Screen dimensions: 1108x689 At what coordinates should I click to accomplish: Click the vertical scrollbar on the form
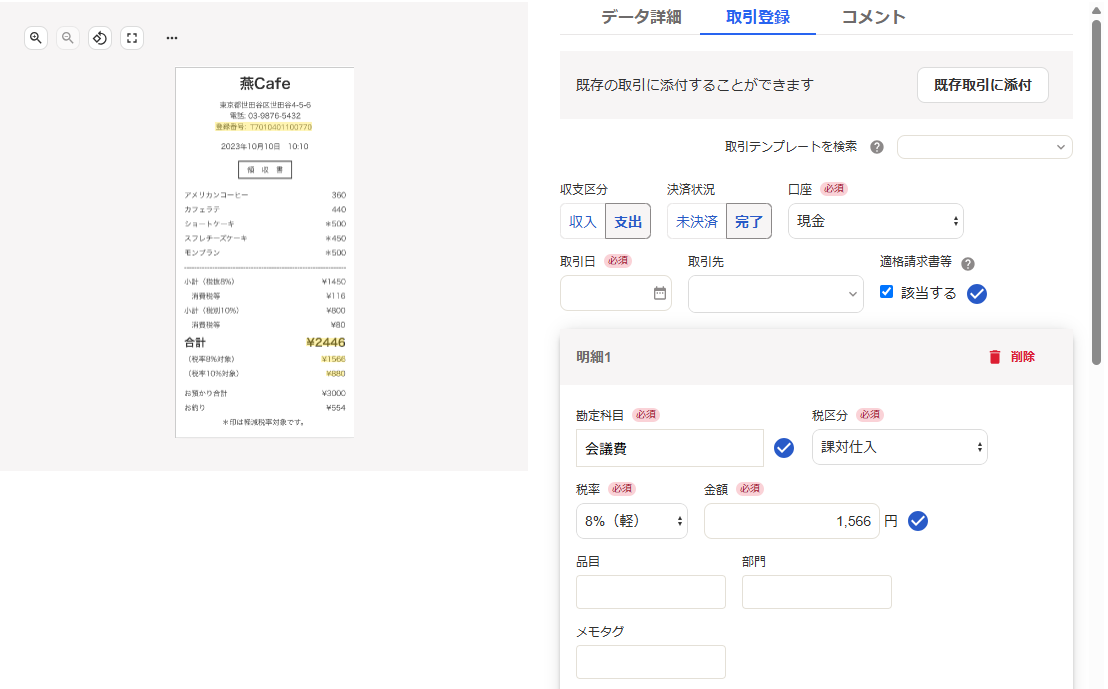pyautogui.click(x=1096, y=191)
